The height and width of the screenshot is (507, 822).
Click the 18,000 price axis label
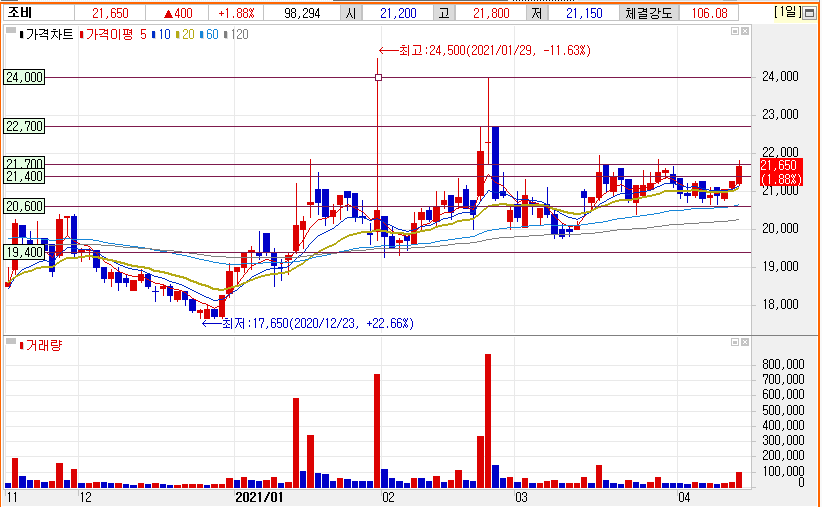(x=780, y=305)
